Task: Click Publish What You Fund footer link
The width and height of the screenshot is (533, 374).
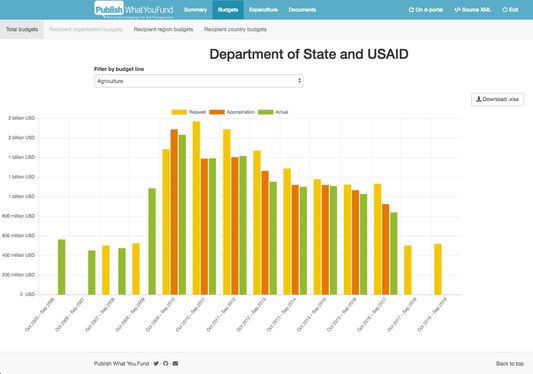Action: [121, 363]
